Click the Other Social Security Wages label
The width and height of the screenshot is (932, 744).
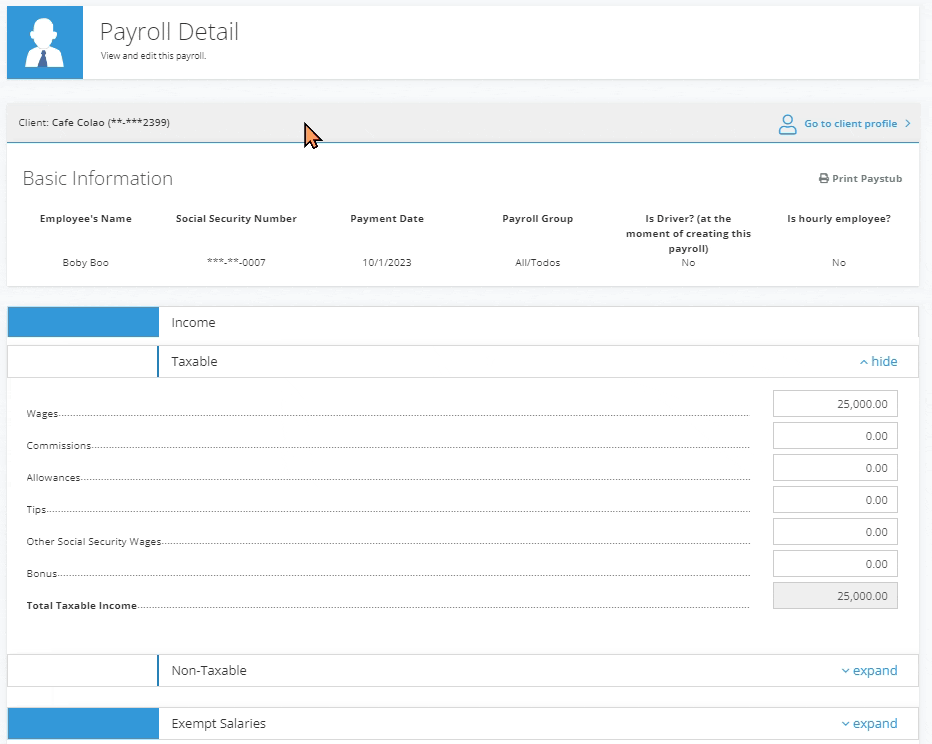click(x=94, y=541)
